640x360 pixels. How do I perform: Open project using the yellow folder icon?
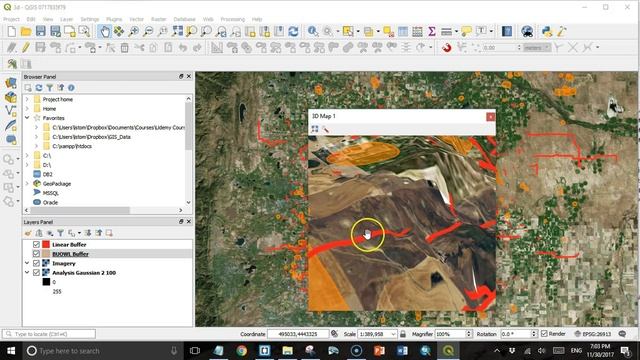tap(26, 31)
